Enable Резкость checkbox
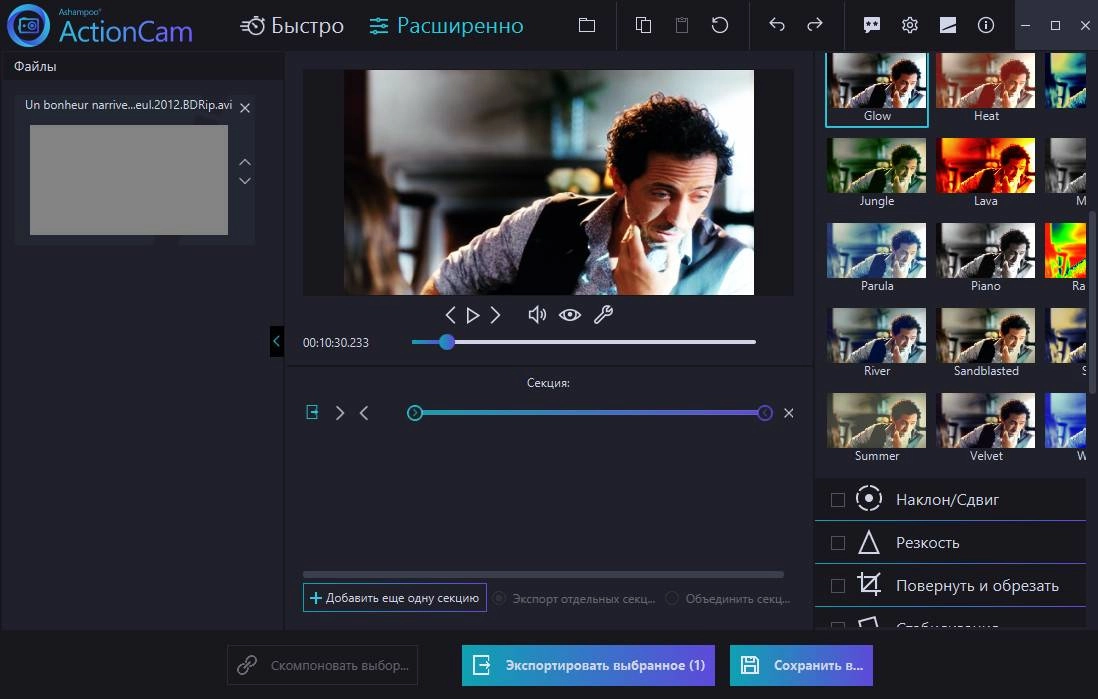This screenshot has height=699, width=1098. pos(838,543)
